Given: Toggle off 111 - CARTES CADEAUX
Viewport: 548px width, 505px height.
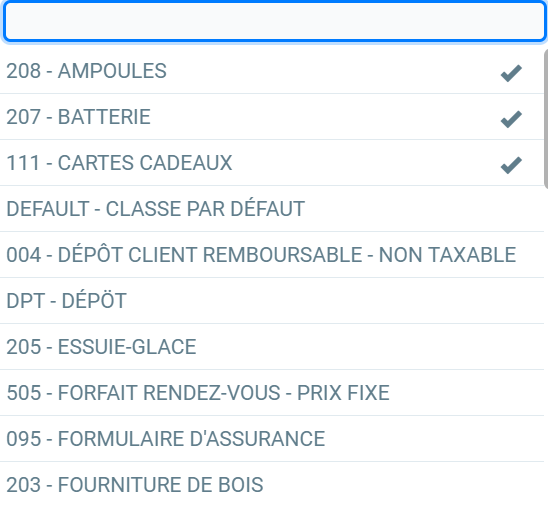Looking at the screenshot, I should (x=272, y=163).
